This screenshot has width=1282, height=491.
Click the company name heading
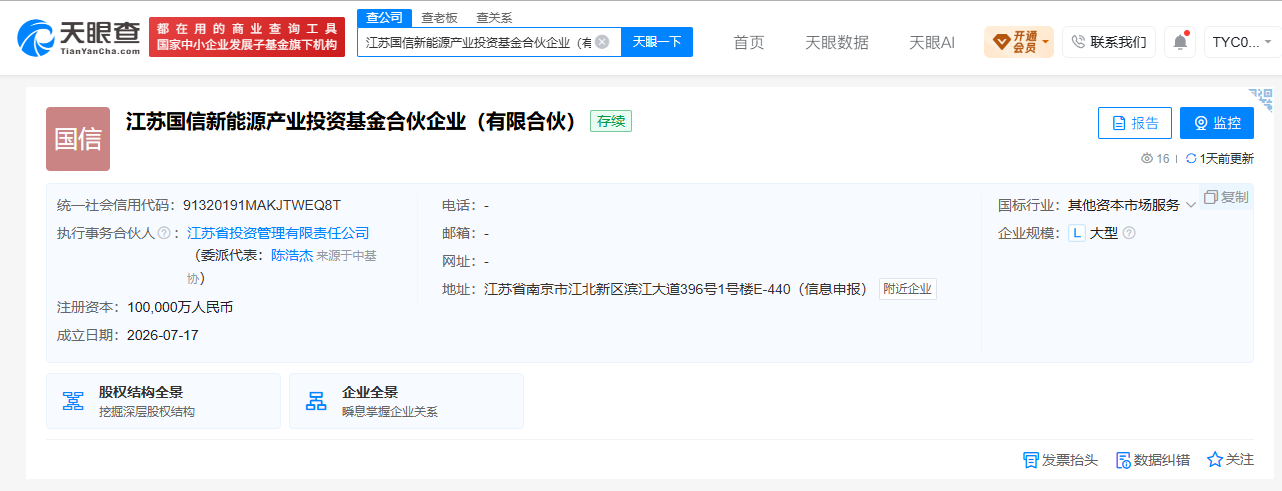tap(352, 121)
